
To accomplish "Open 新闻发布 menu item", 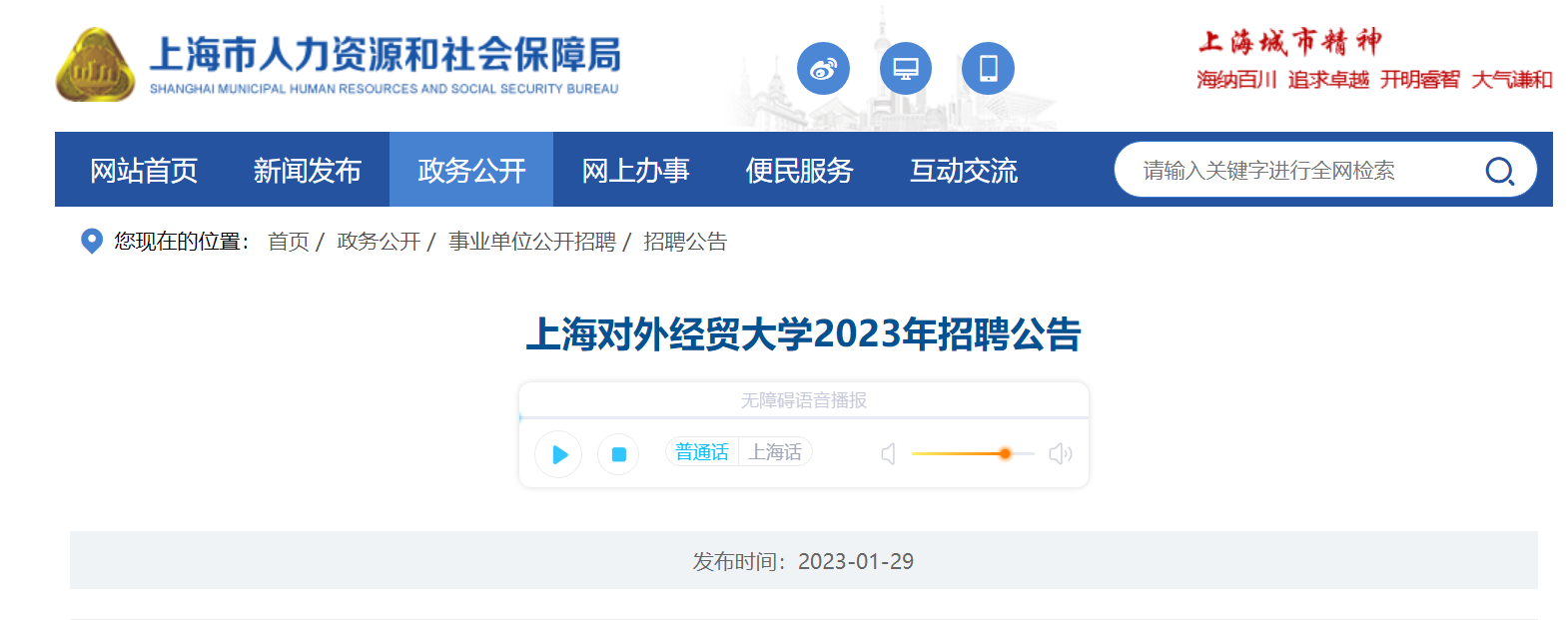I will click(x=308, y=170).
